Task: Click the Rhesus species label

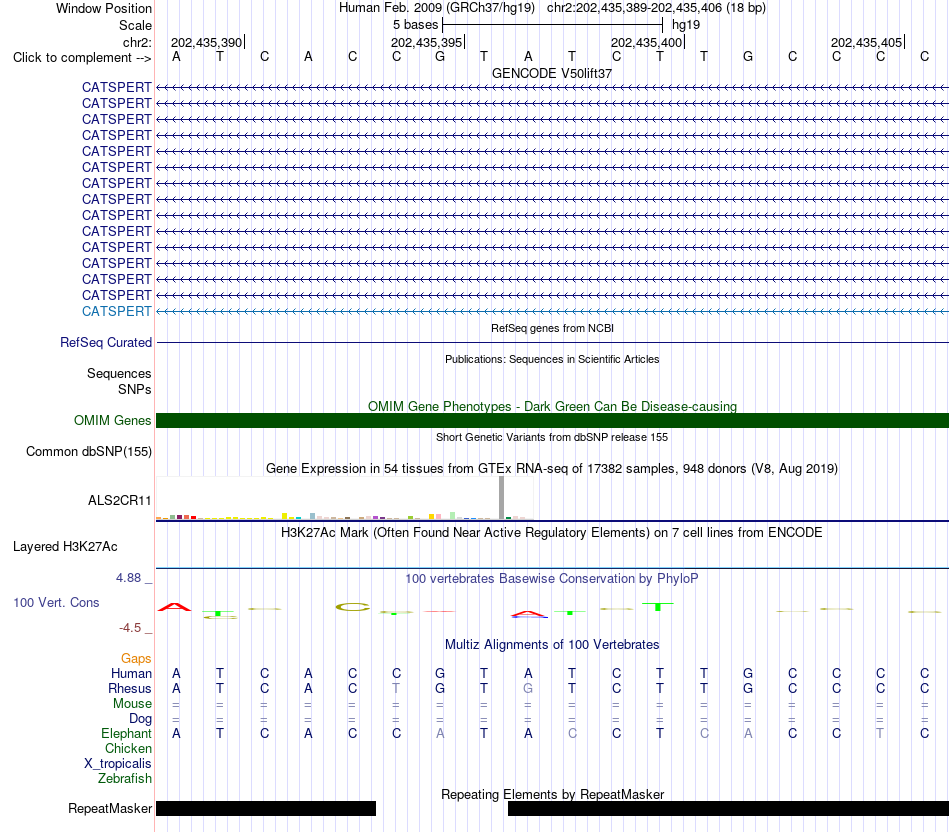Action: [130, 689]
